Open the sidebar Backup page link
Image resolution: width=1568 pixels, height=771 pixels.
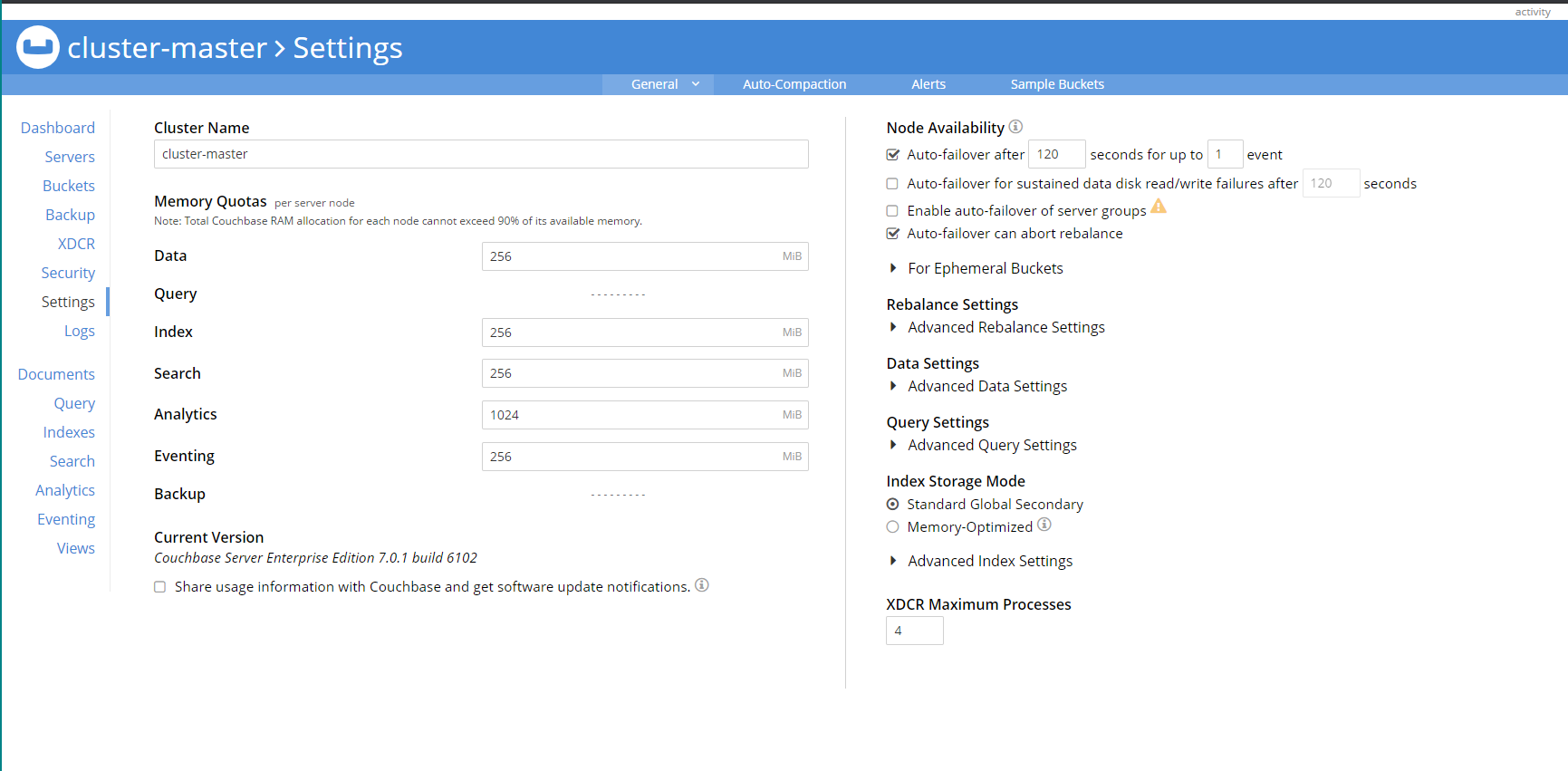click(71, 215)
